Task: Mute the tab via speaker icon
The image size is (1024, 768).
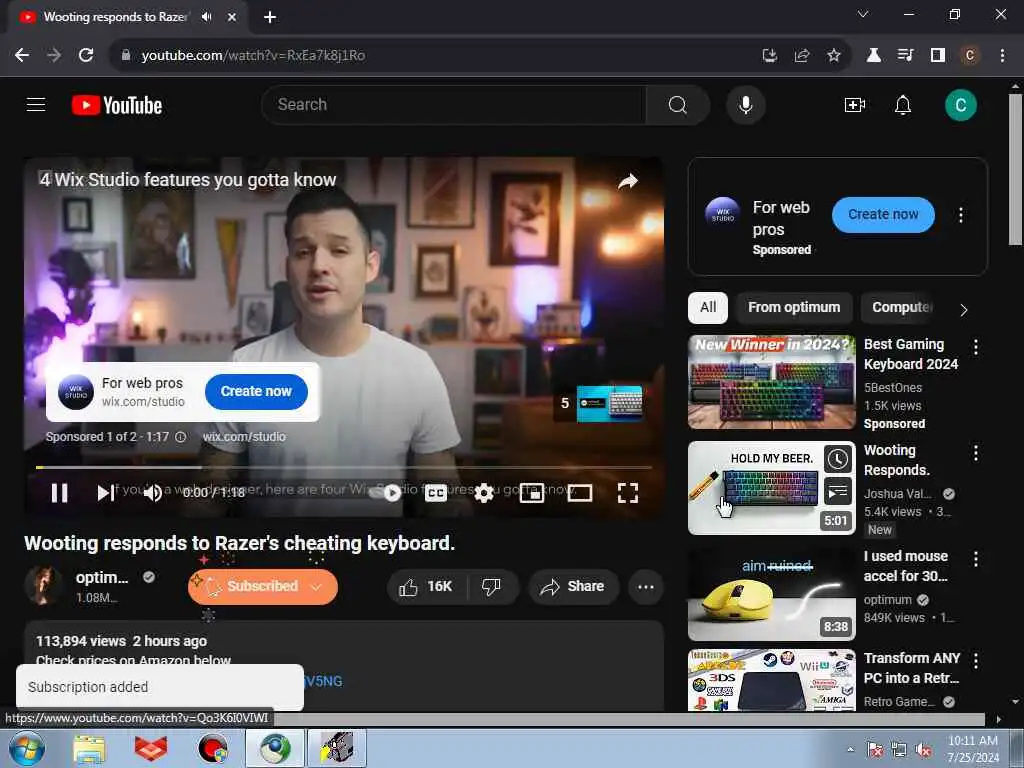Action: tap(206, 17)
